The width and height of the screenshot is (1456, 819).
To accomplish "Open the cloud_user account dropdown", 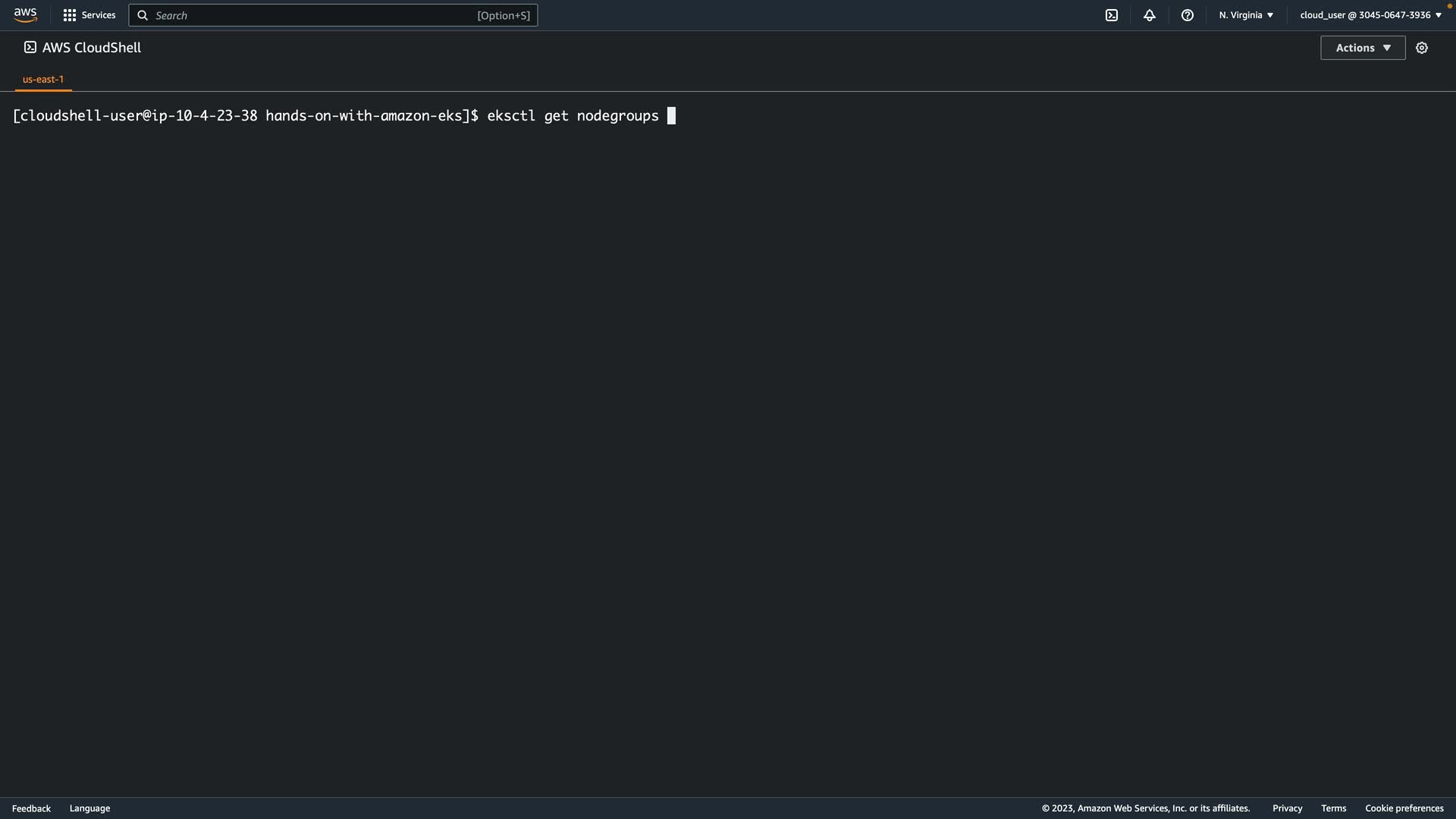I will pyautogui.click(x=1370, y=15).
